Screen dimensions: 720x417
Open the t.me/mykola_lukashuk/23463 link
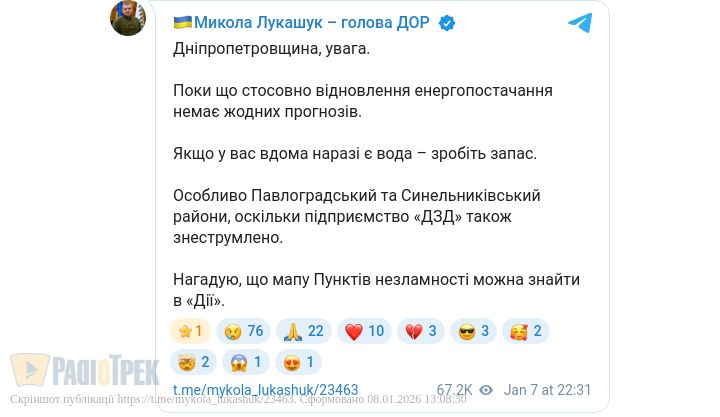click(265, 390)
